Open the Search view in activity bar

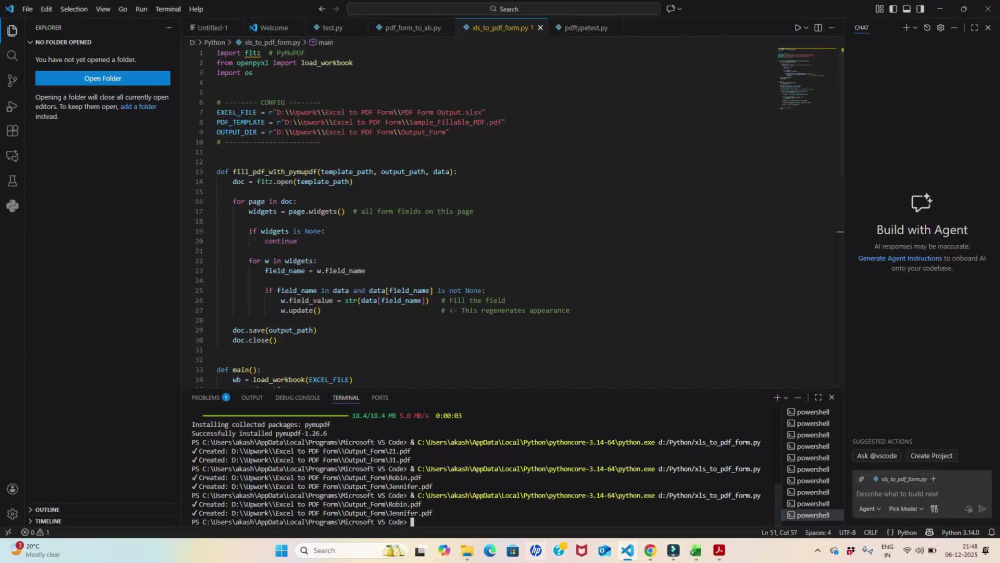(x=12, y=56)
